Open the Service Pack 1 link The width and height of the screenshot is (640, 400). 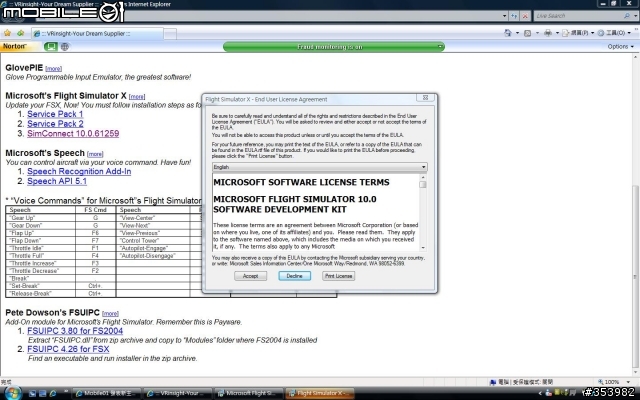pyautogui.click(x=55, y=114)
